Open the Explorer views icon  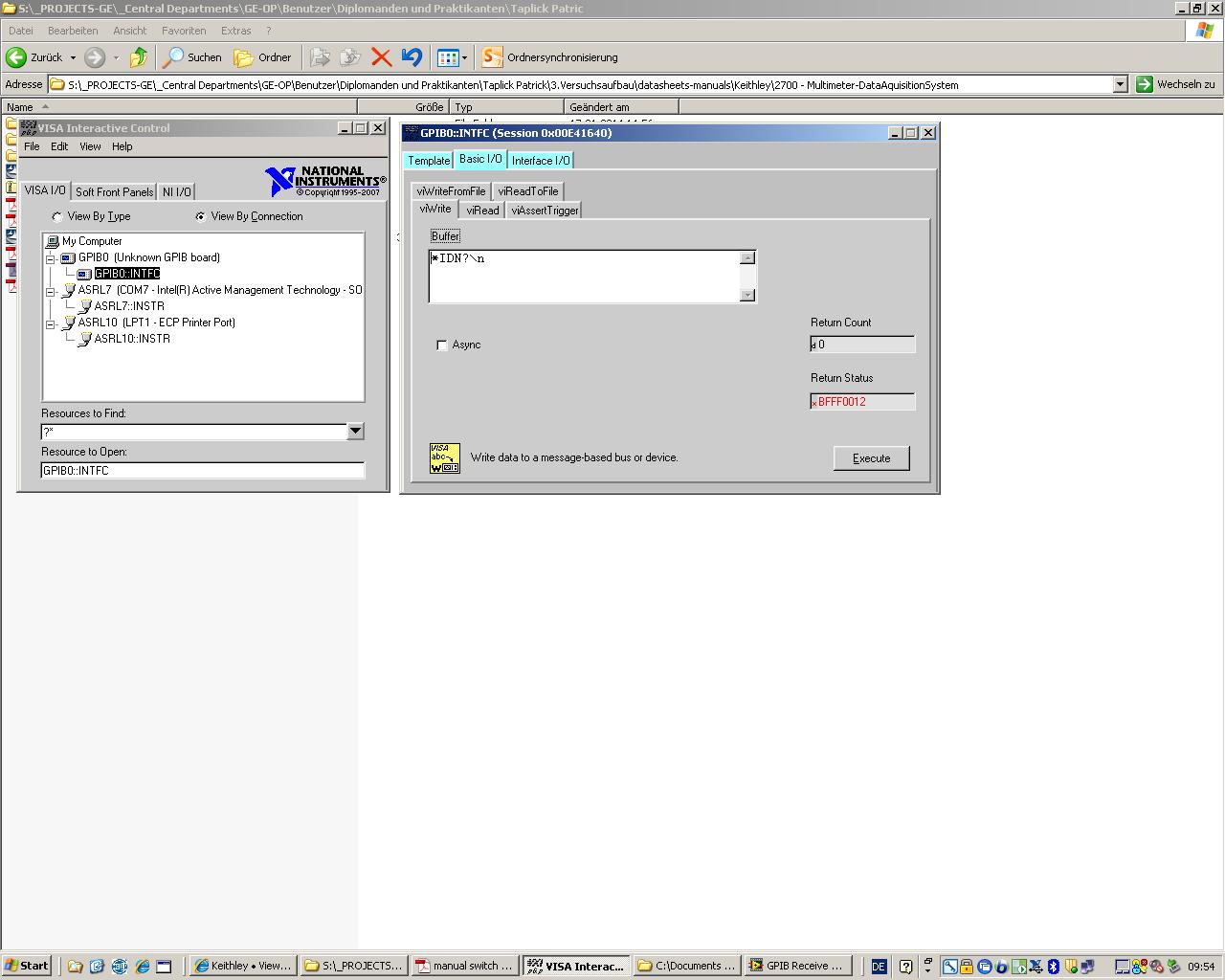click(x=447, y=57)
